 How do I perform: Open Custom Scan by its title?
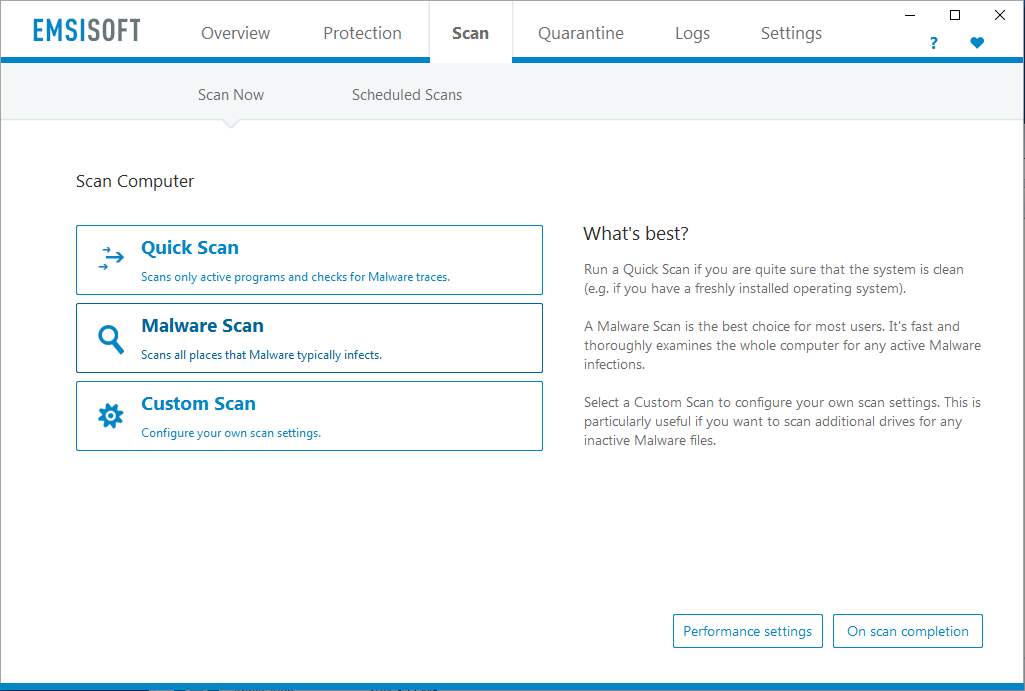(198, 403)
